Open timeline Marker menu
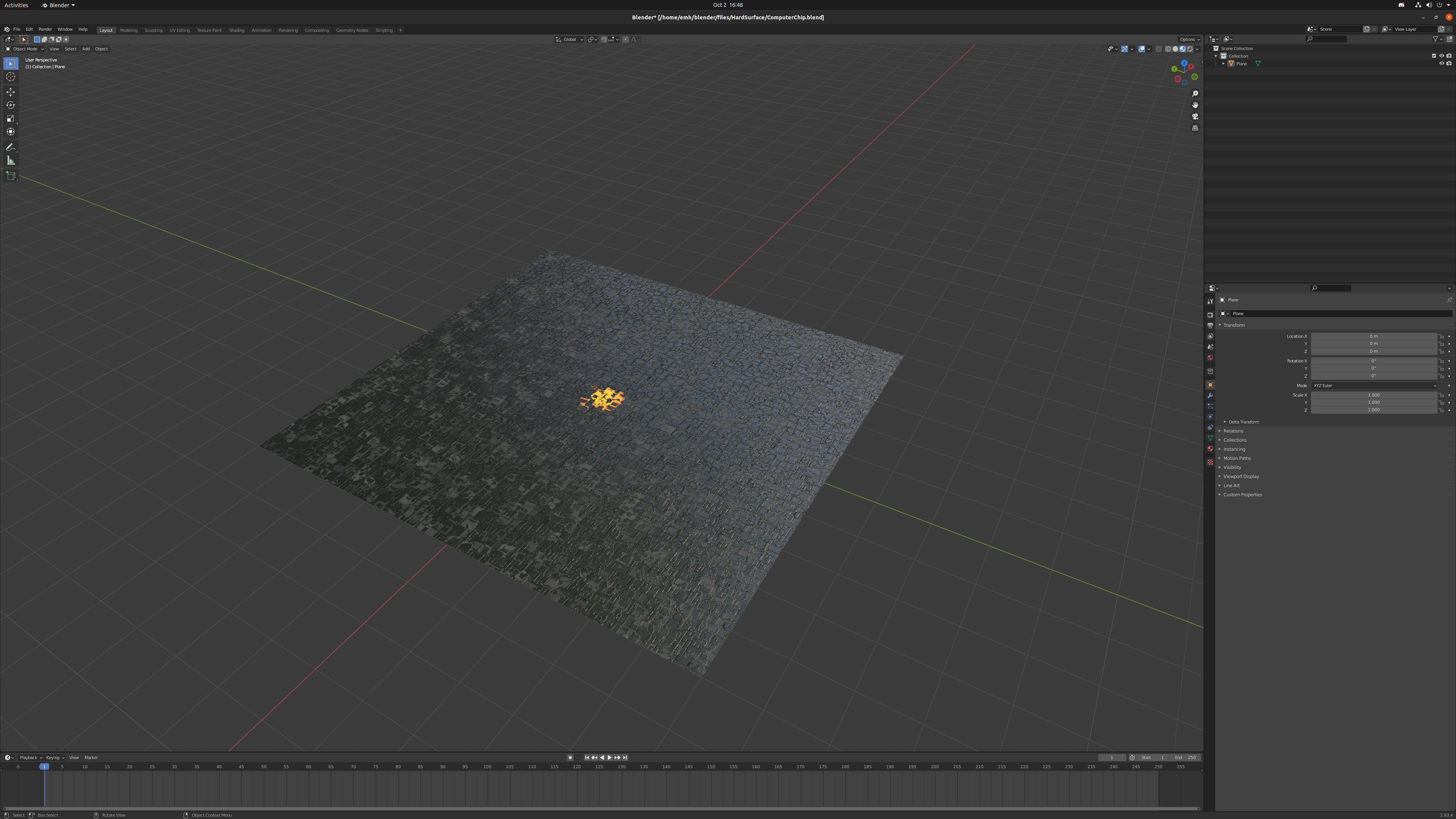This screenshot has height=819, width=1456. tap(91, 758)
